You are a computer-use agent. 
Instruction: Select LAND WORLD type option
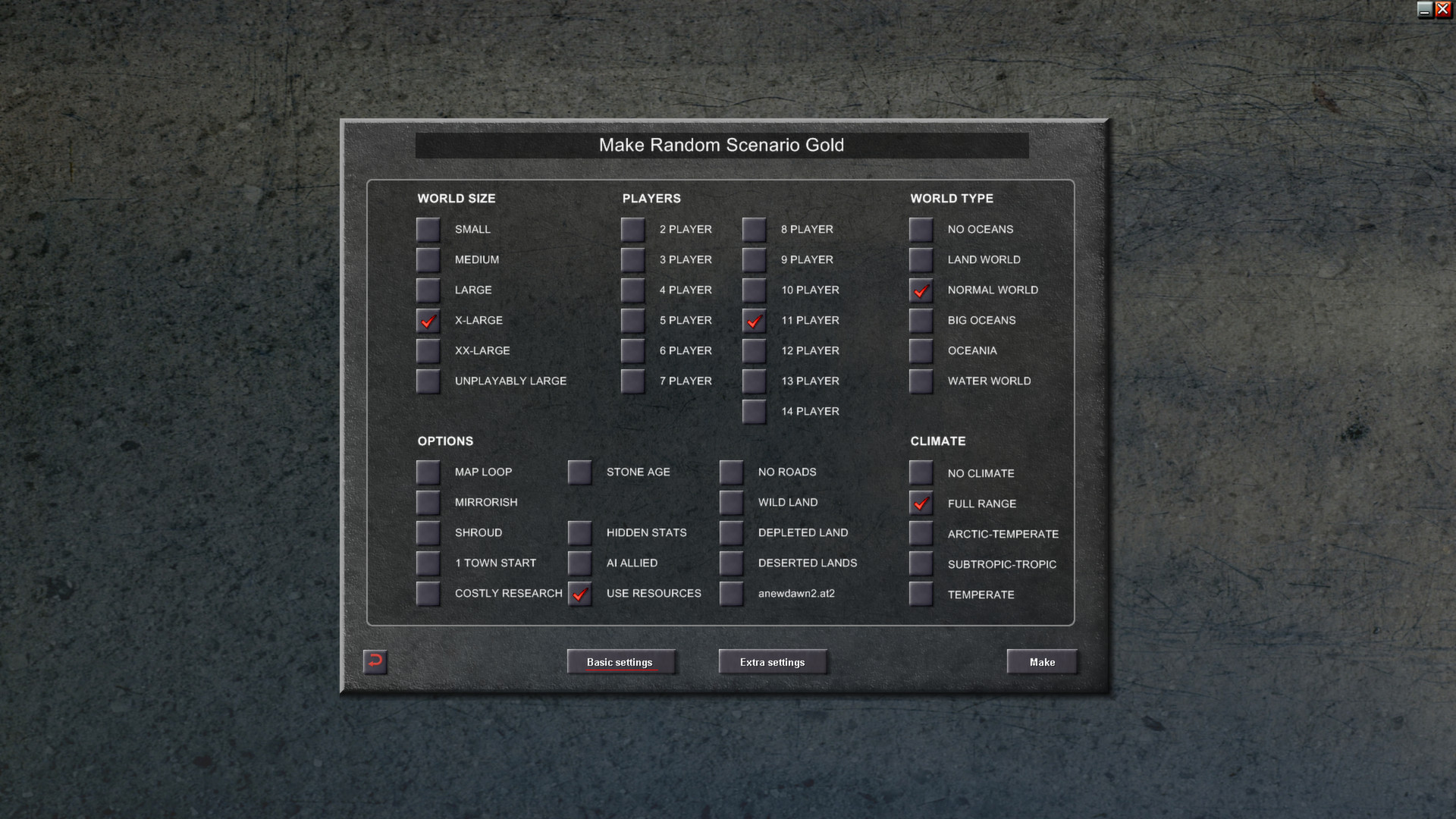pos(920,259)
